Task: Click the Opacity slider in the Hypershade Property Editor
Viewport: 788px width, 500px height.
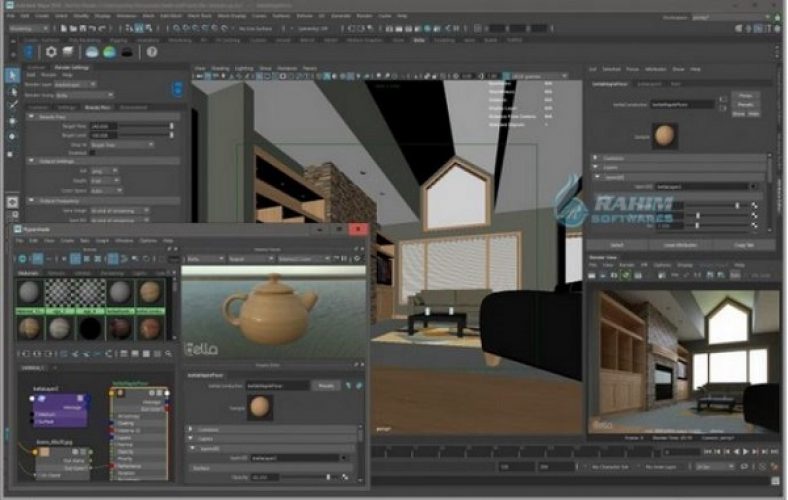Action: (305, 478)
